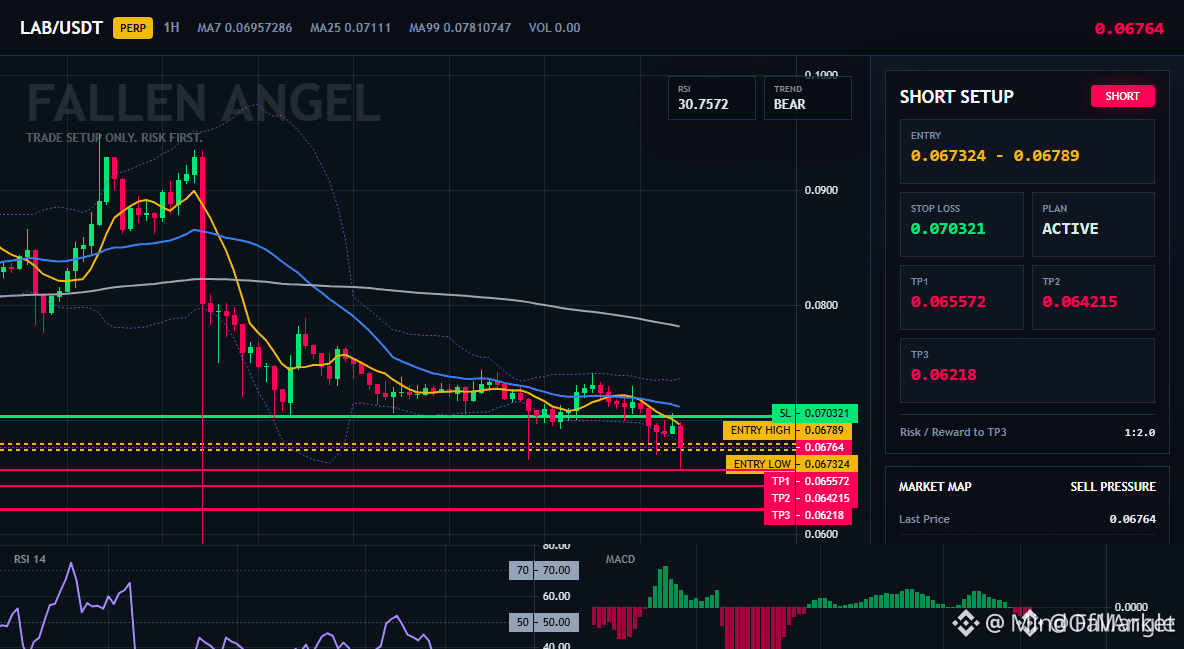The height and width of the screenshot is (649, 1184).
Task: Click the Last Price row label
Action: tap(924, 519)
